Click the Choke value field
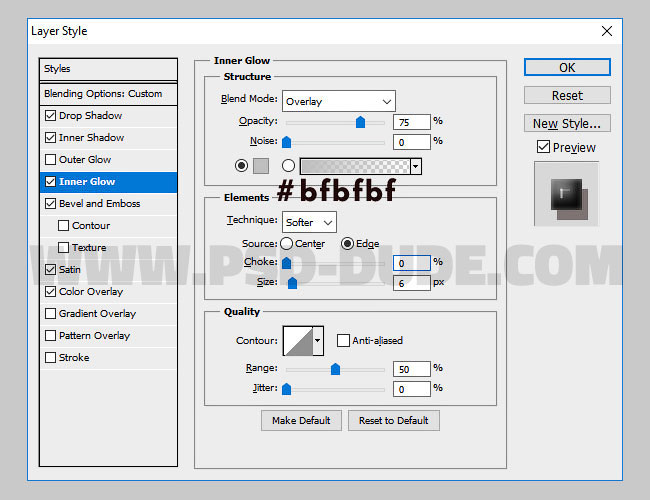Image resolution: width=650 pixels, height=500 pixels. pos(412,263)
